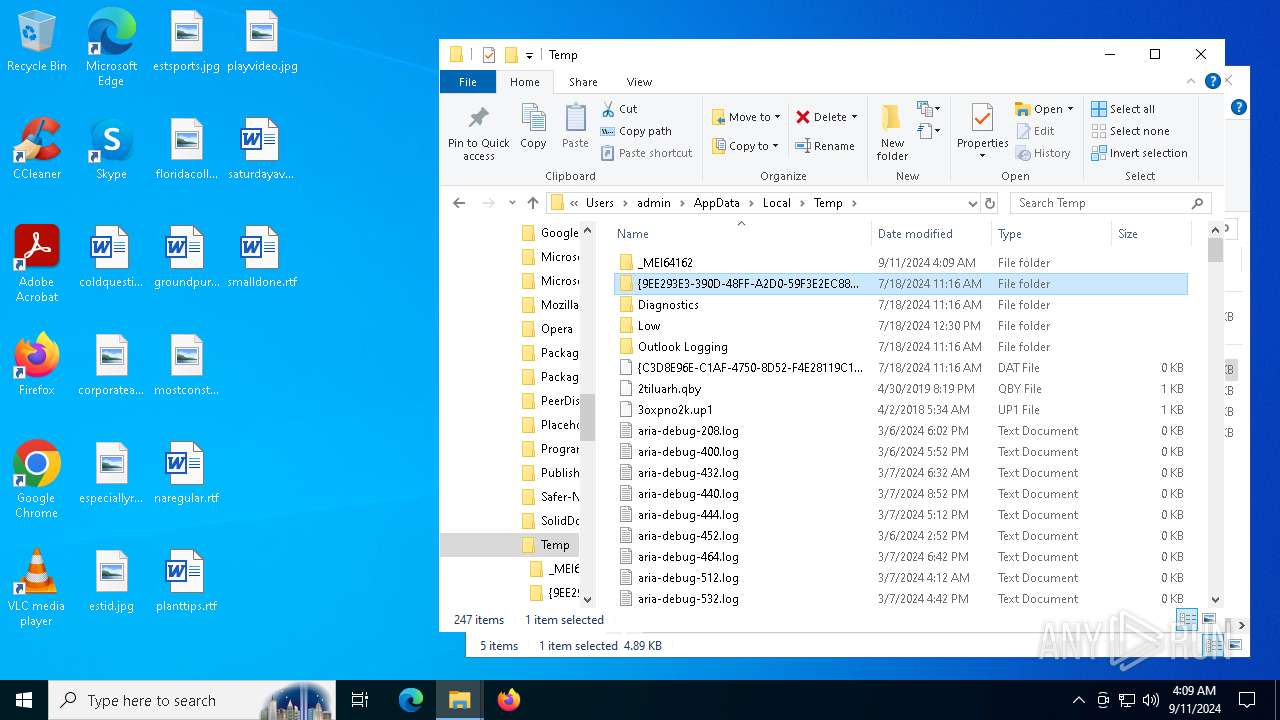Sort by Type column header
The height and width of the screenshot is (720, 1280).
click(x=1051, y=234)
